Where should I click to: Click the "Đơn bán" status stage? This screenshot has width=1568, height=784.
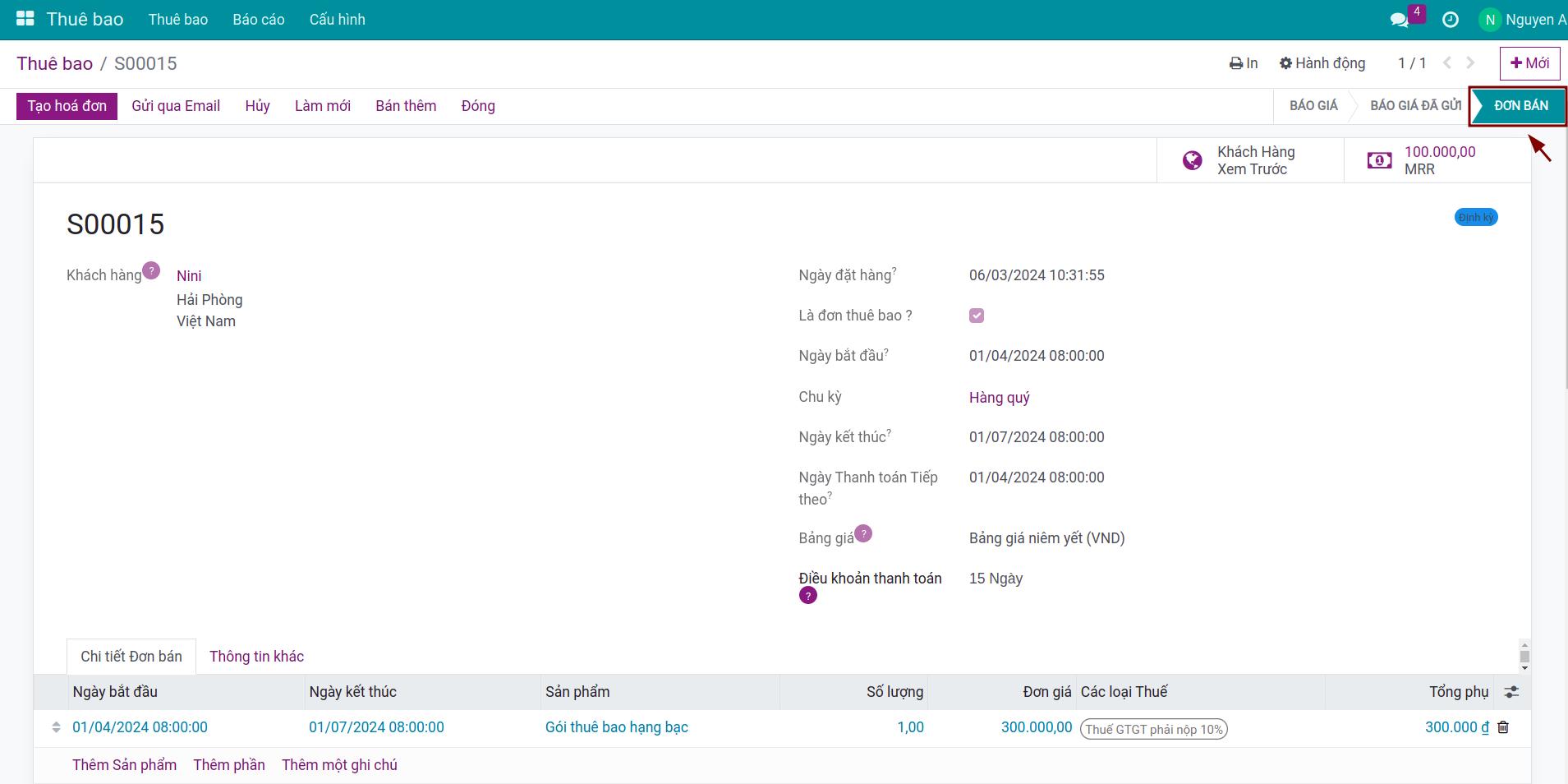click(x=1520, y=106)
